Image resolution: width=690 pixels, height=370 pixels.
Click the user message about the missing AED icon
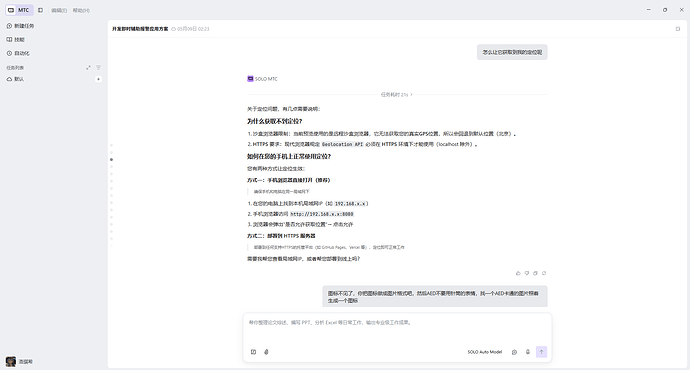coord(435,297)
